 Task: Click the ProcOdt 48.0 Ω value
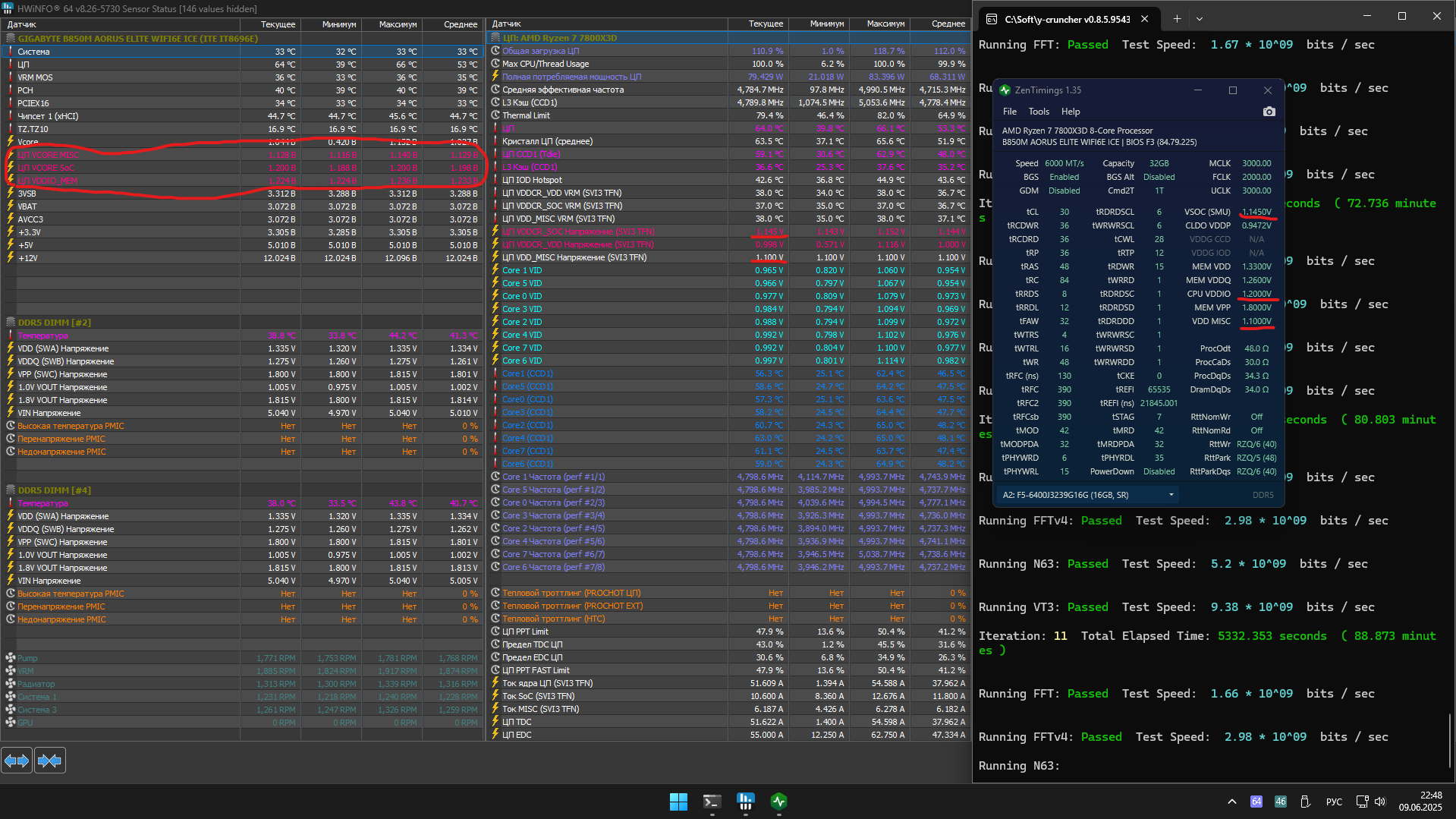(x=1256, y=348)
